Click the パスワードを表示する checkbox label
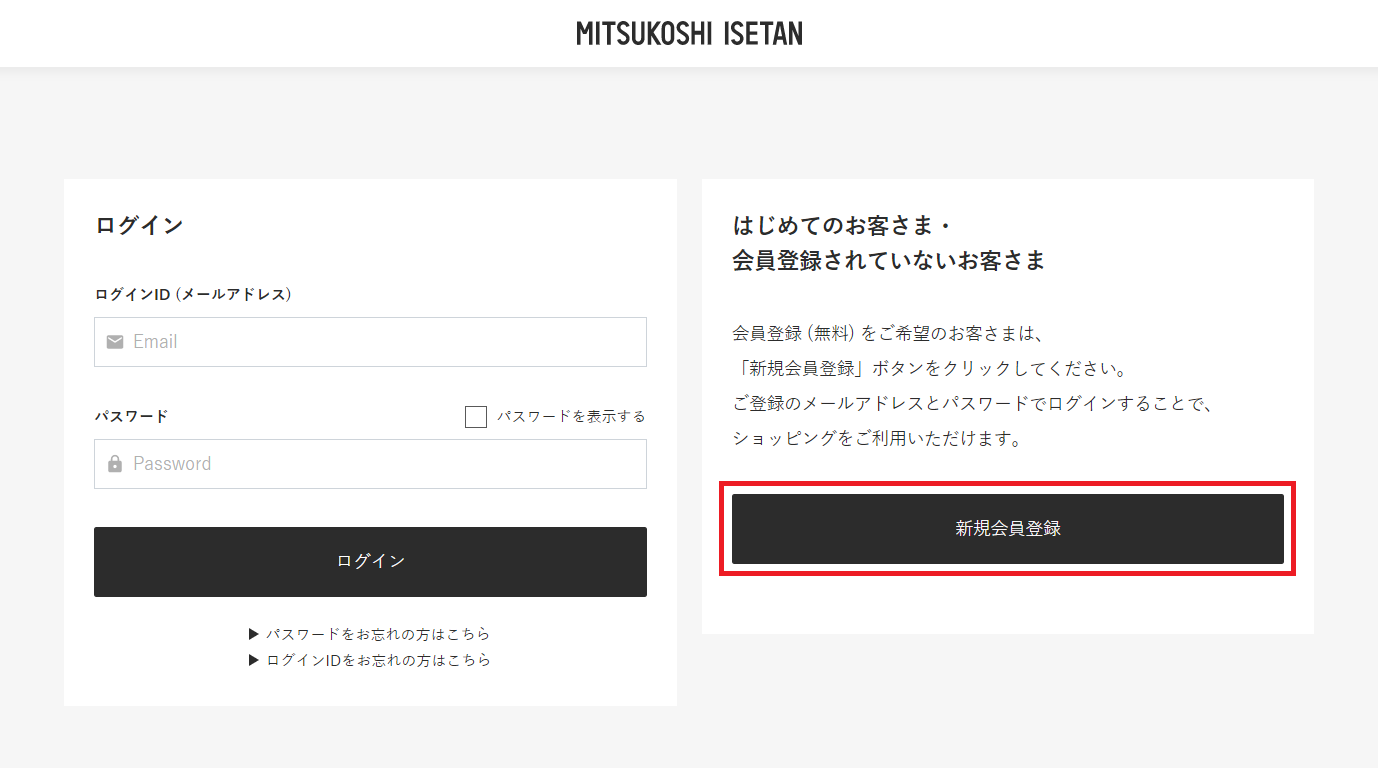This screenshot has height=768, width=1378. point(571,417)
